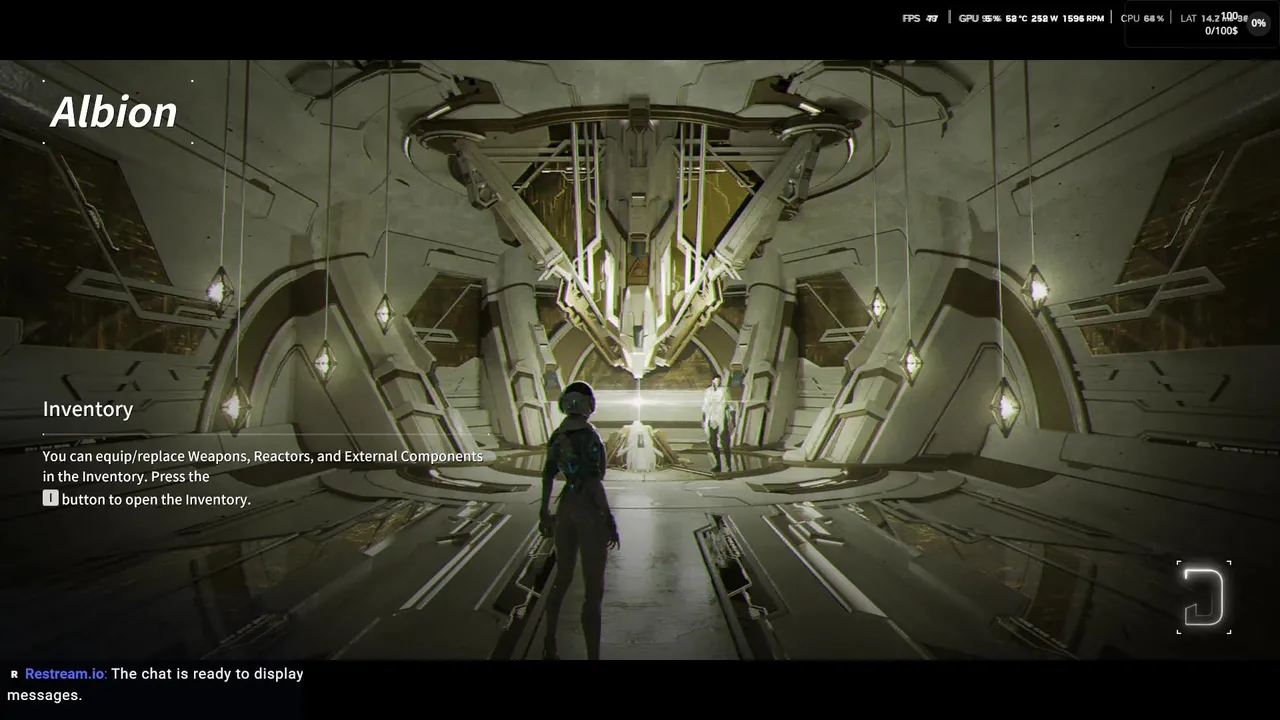Click the 252 W power readout
The width and height of the screenshot is (1280, 720).
[1044, 18]
